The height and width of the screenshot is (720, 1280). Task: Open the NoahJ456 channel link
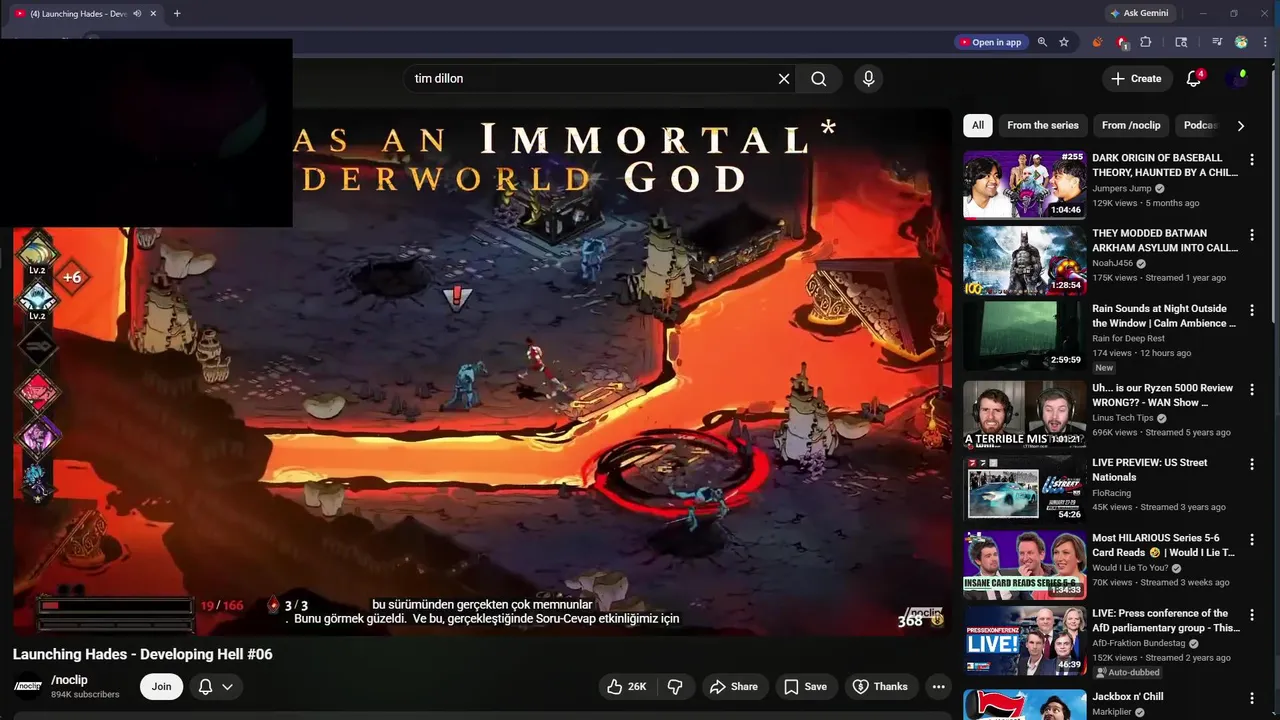pos(1112,263)
